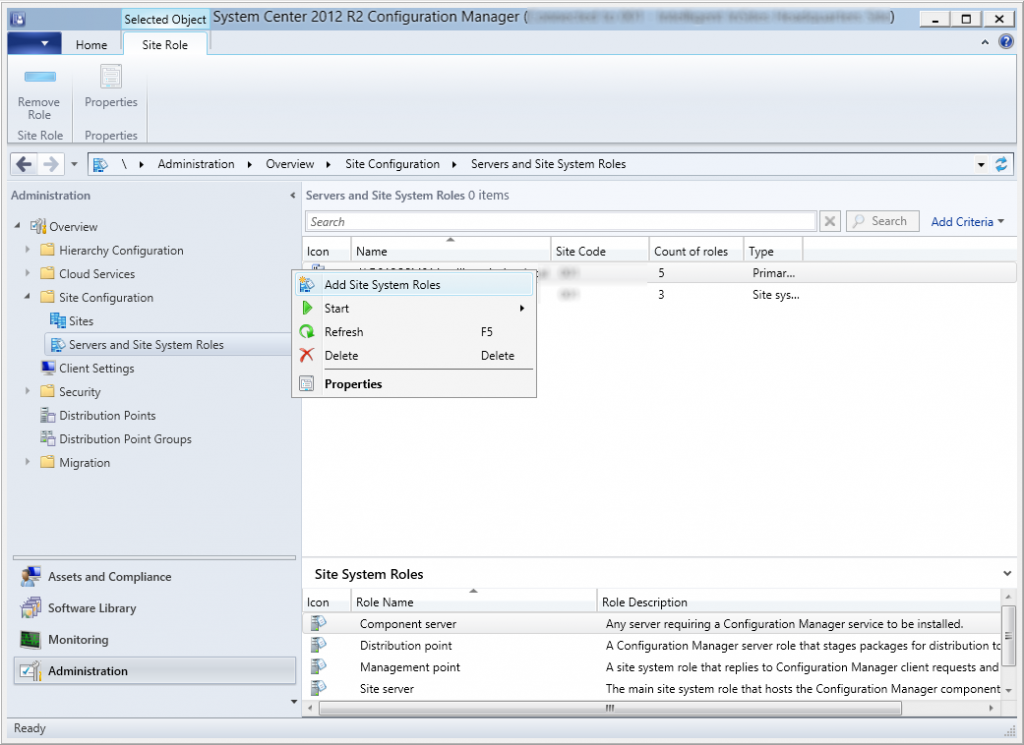Click the Search button
The width and height of the screenshot is (1024, 745).
click(x=882, y=220)
